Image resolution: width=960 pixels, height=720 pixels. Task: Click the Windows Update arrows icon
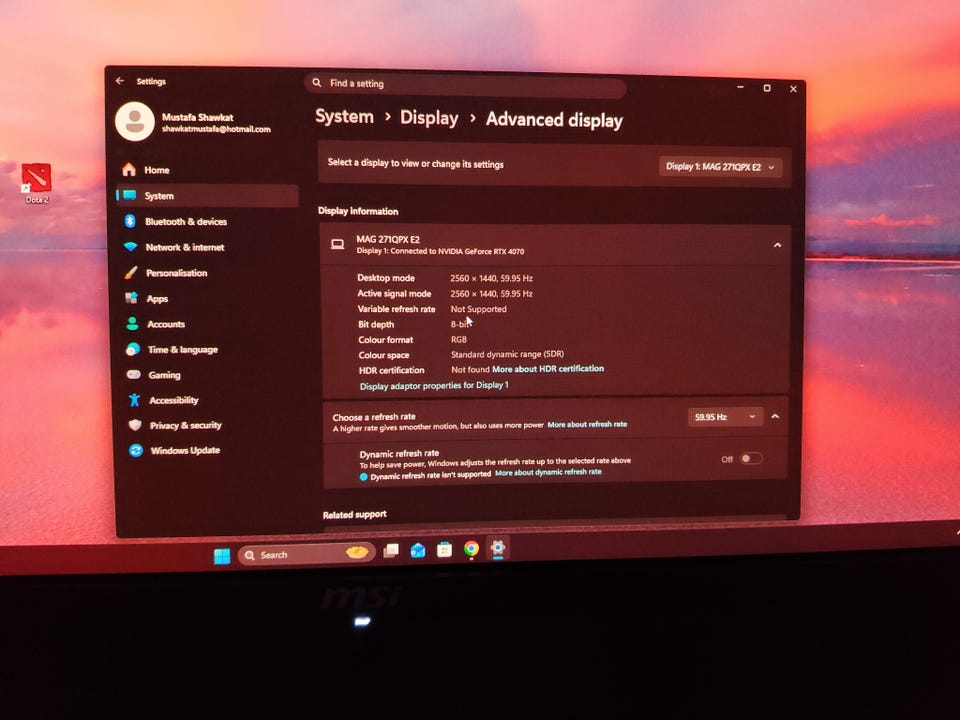click(x=136, y=451)
